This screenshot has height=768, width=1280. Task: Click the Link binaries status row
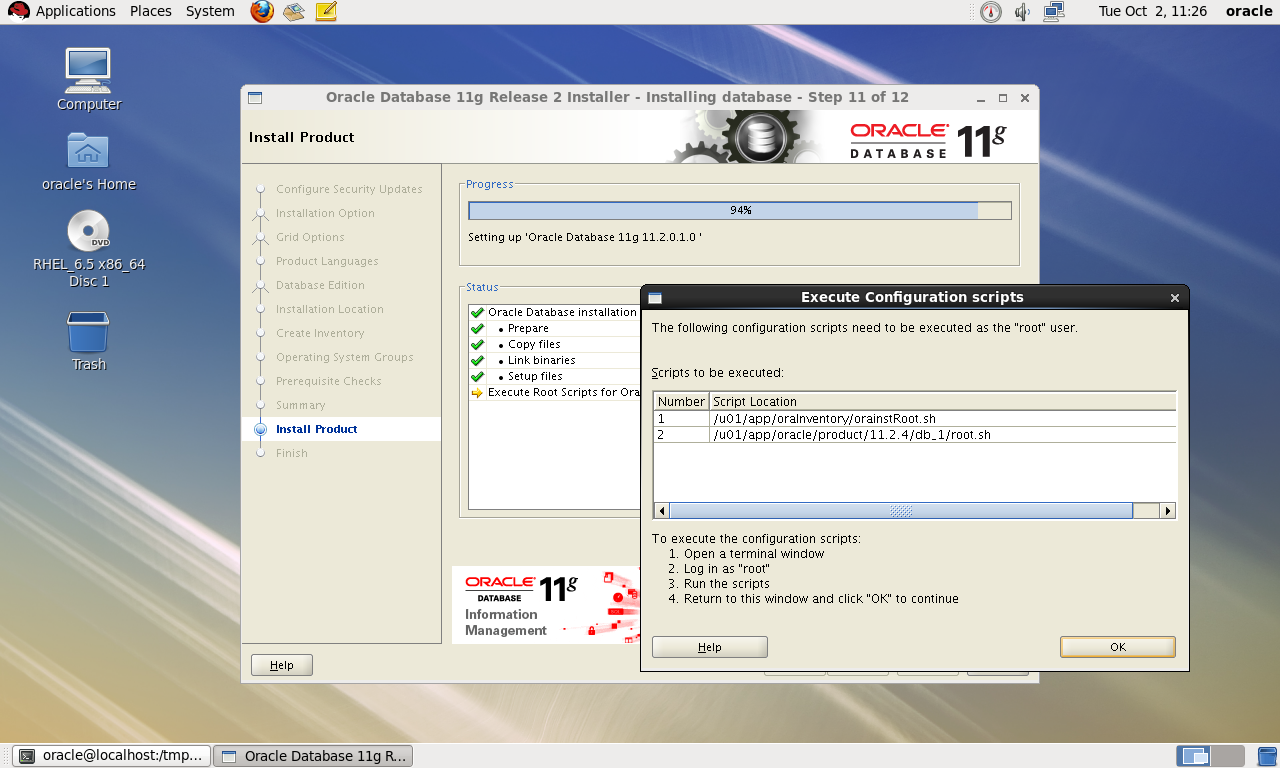[x=554, y=360]
